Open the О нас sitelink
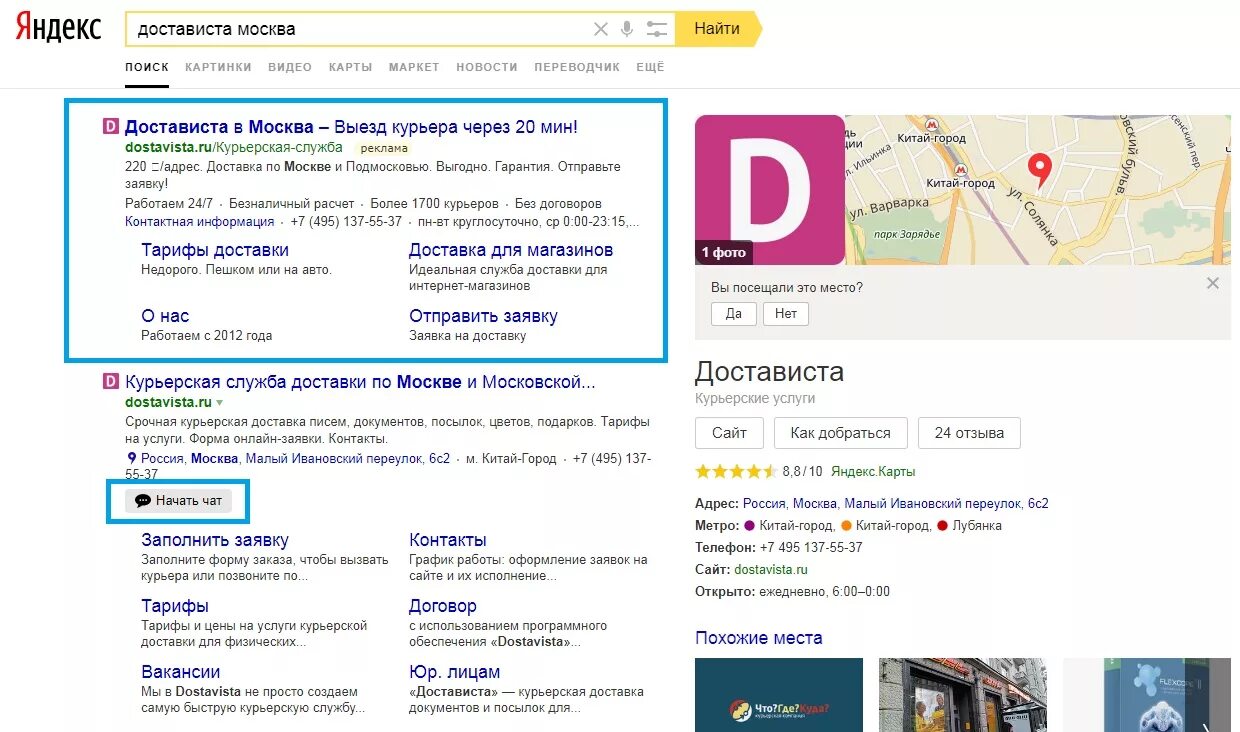This screenshot has width=1240, height=732. 165,316
